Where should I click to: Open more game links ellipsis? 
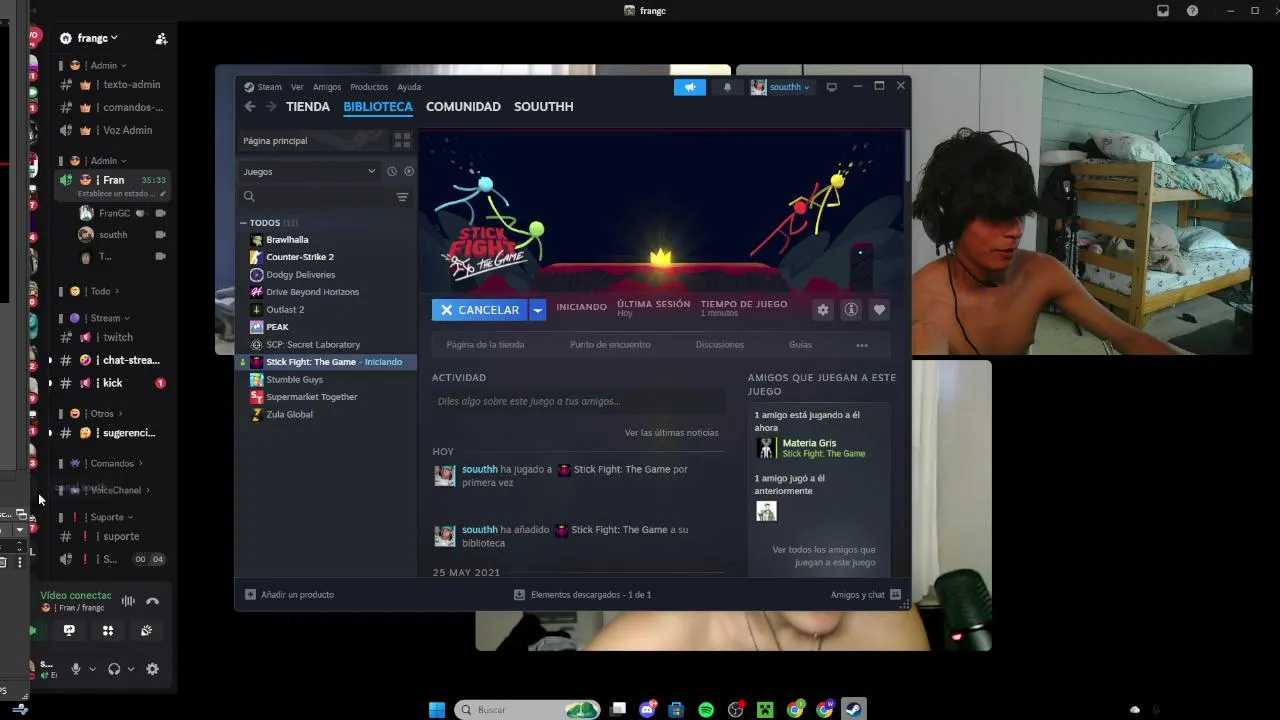tap(862, 345)
